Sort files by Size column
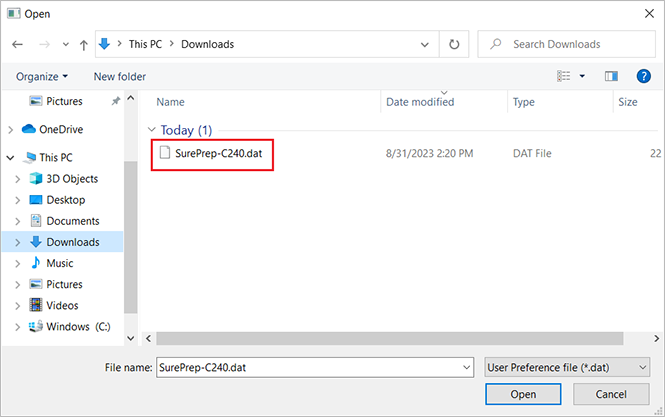Viewport: 665px width, 417px height. click(x=628, y=102)
